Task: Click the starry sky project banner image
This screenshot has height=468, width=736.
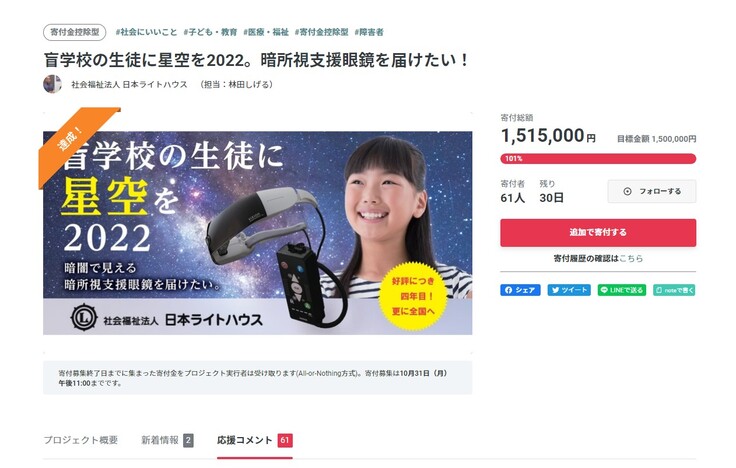Action: coord(258,233)
